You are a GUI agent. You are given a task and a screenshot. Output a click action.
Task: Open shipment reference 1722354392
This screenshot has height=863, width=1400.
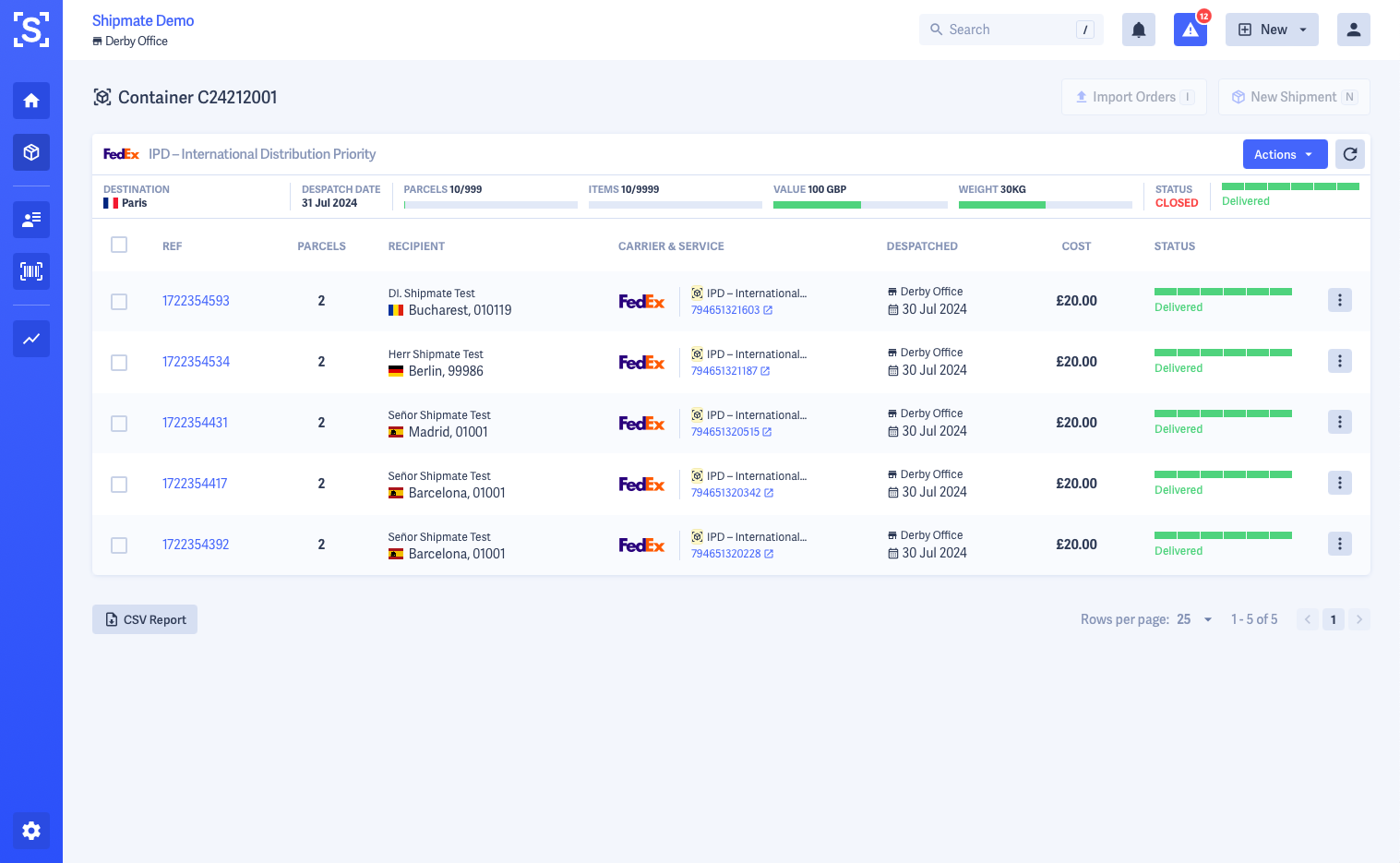click(196, 545)
